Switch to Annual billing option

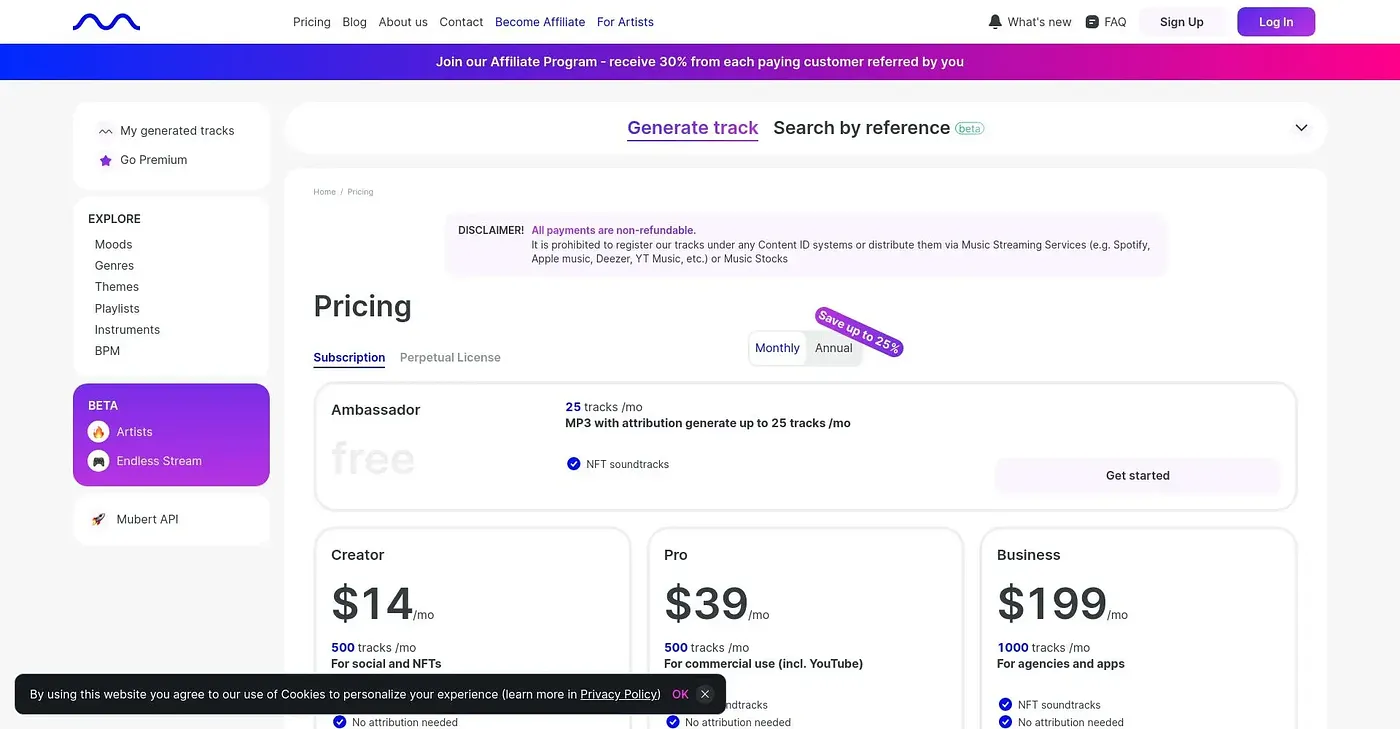[833, 348]
